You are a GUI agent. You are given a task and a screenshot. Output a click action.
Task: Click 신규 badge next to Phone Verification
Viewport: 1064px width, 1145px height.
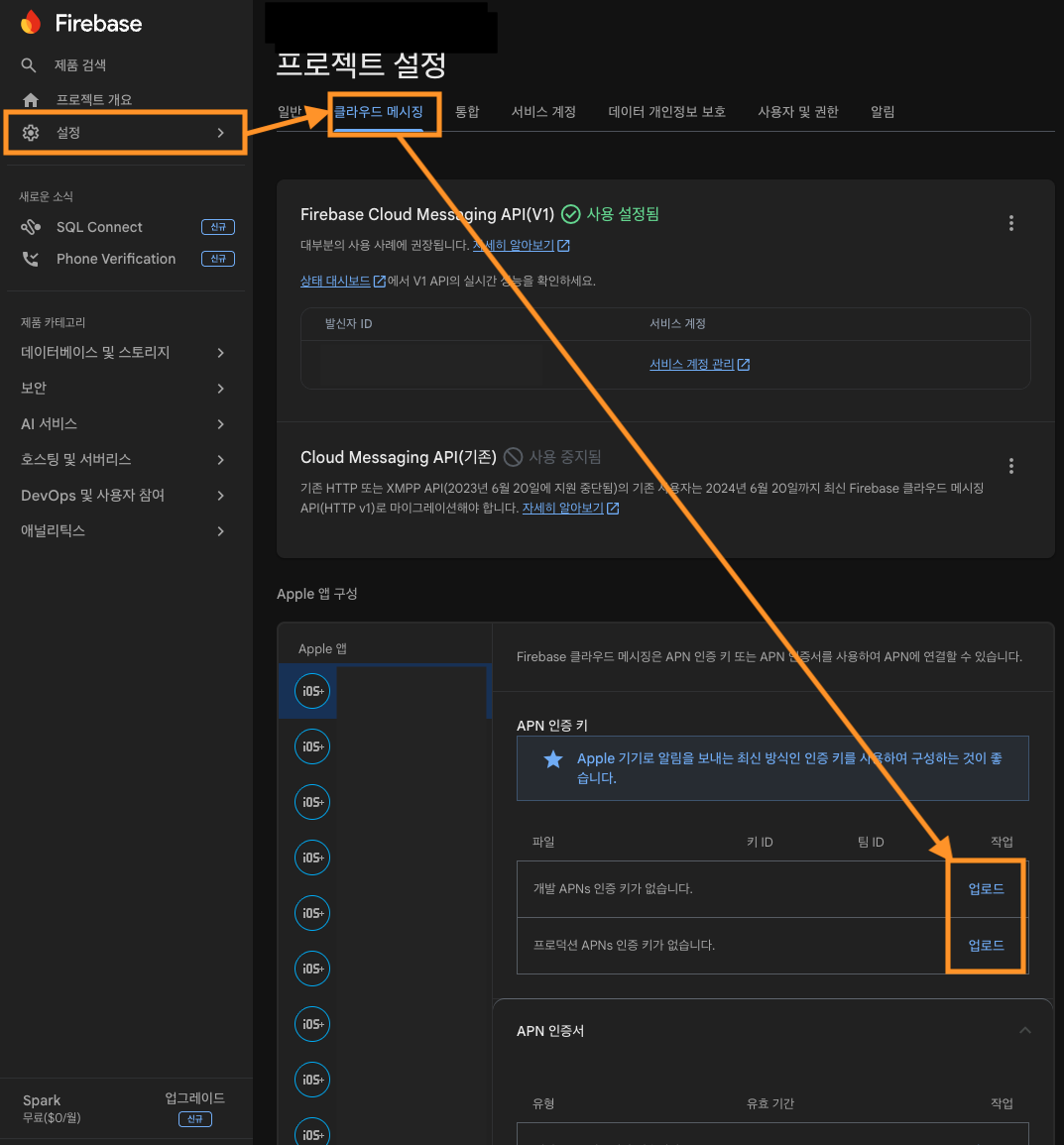pyautogui.click(x=217, y=259)
